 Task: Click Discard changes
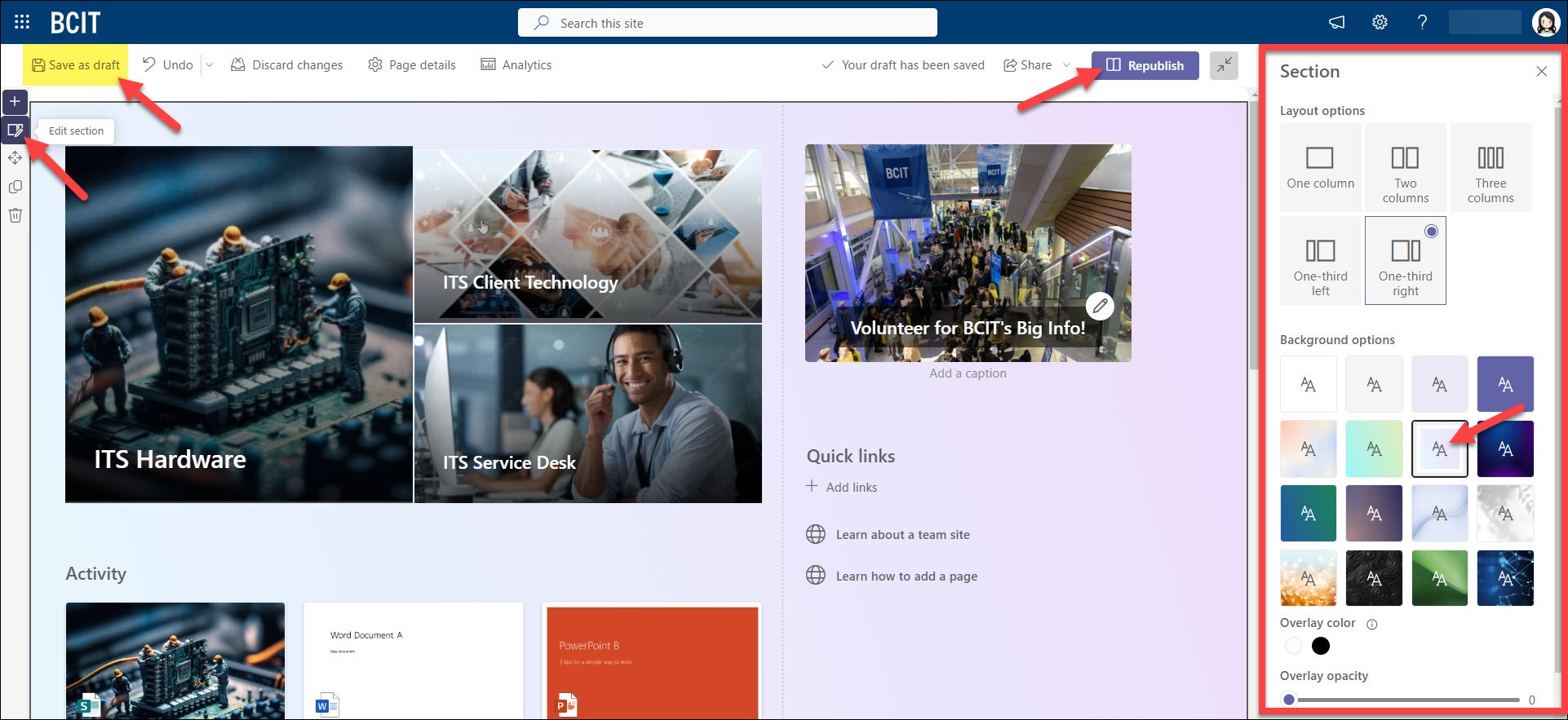(287, 65)
